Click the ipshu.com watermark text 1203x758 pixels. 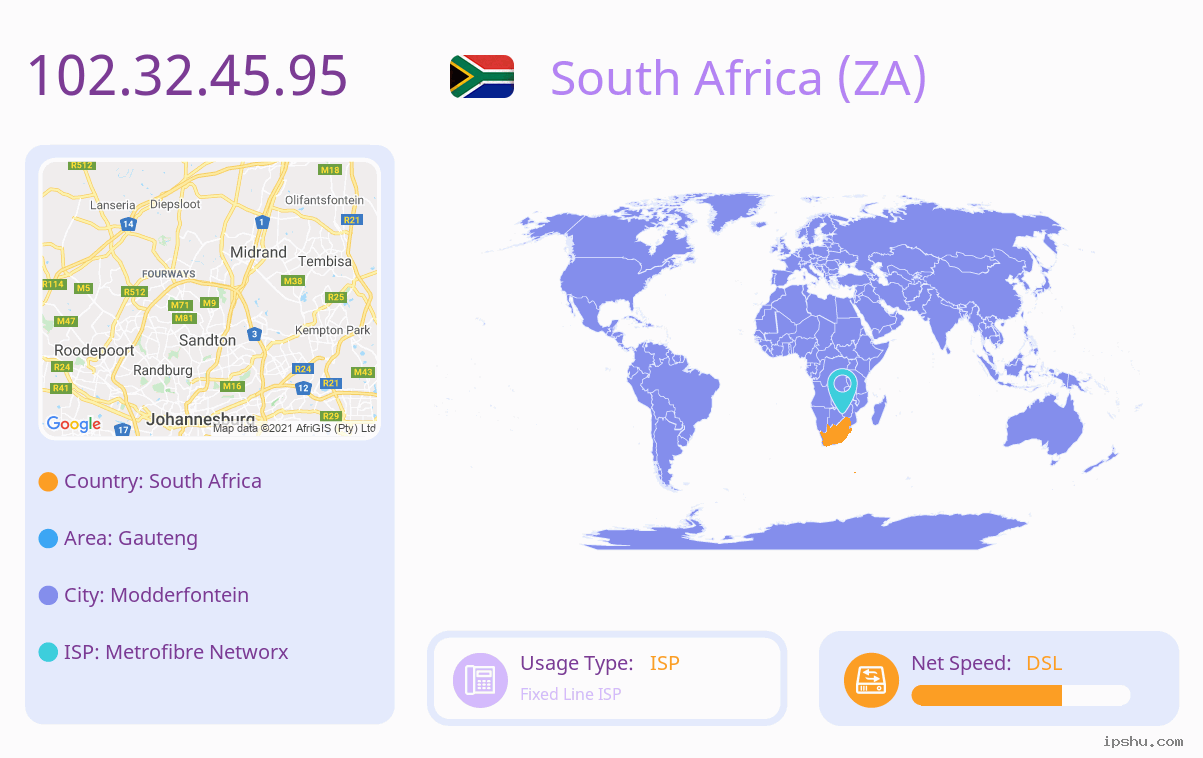[x=1143, y=742]
